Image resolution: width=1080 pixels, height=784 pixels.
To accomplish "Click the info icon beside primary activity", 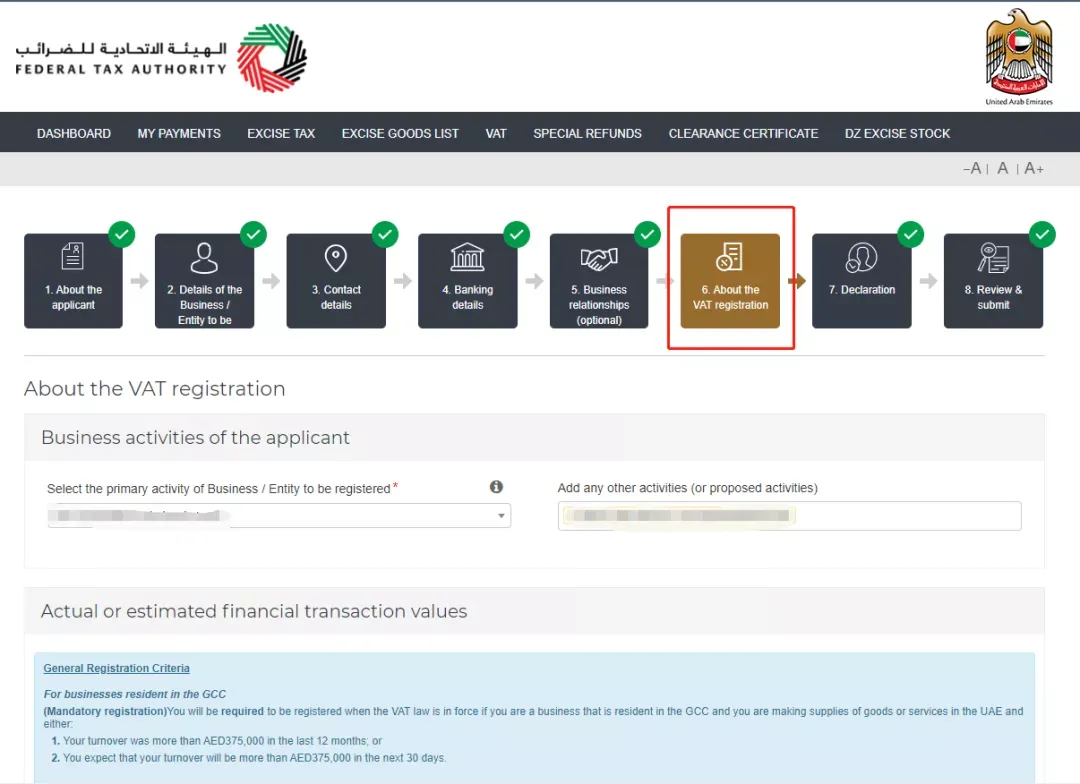I will pos(496,487).
